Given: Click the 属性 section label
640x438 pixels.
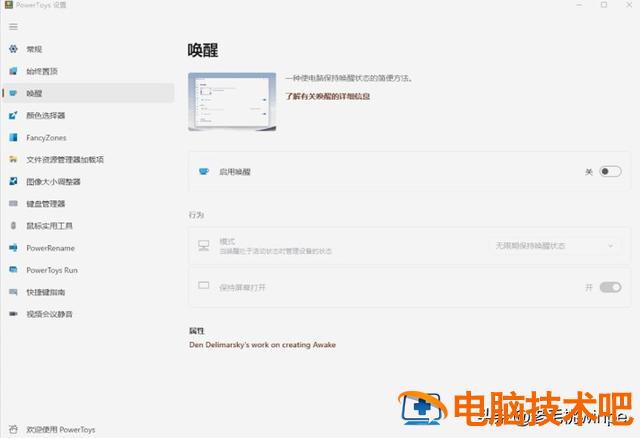Looking at the screenshot, I should 196,331.
